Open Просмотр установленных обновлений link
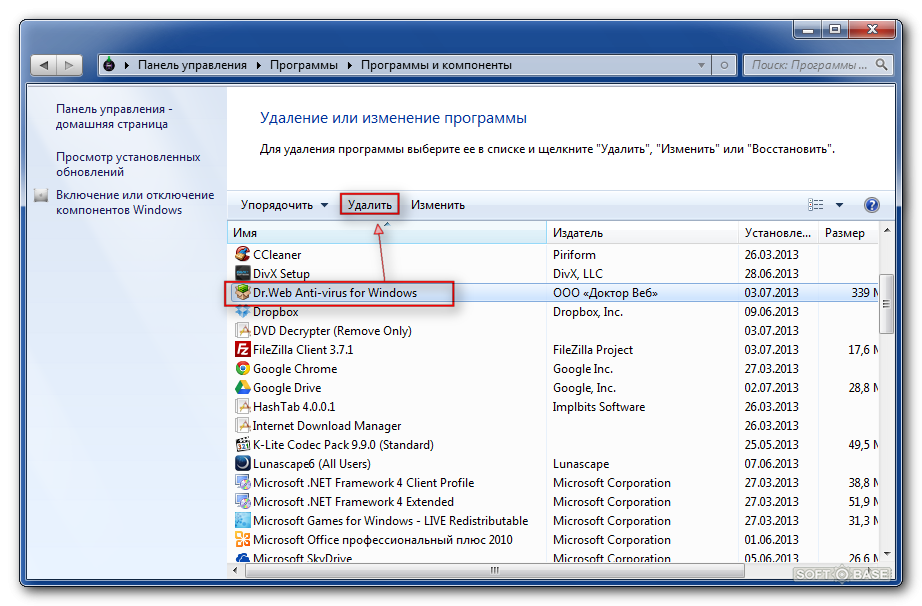The image size is (922, 606). click(128, 165)
